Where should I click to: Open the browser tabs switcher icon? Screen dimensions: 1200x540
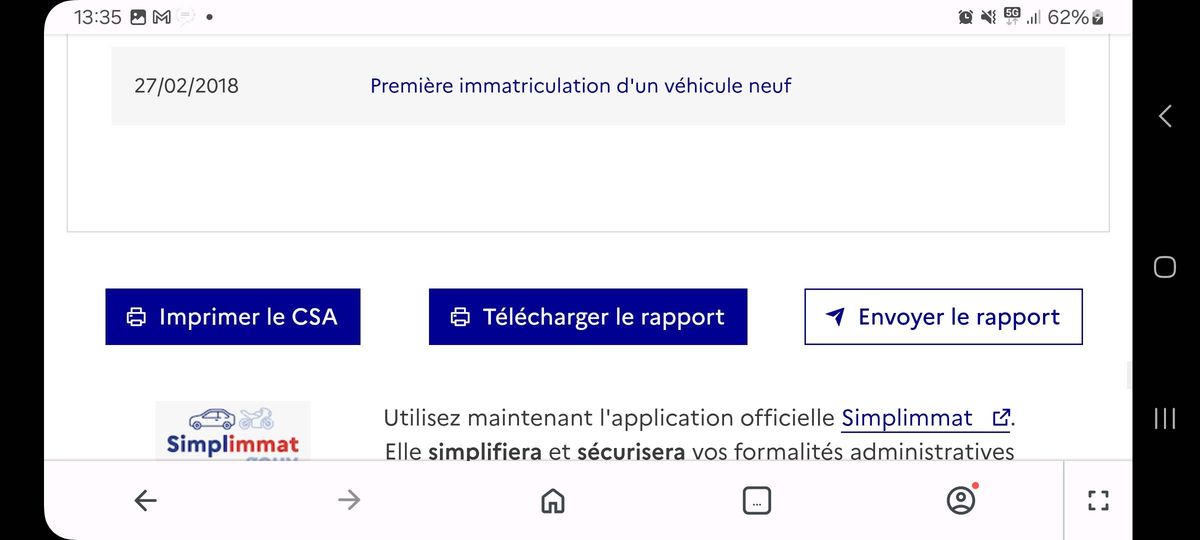757,500
